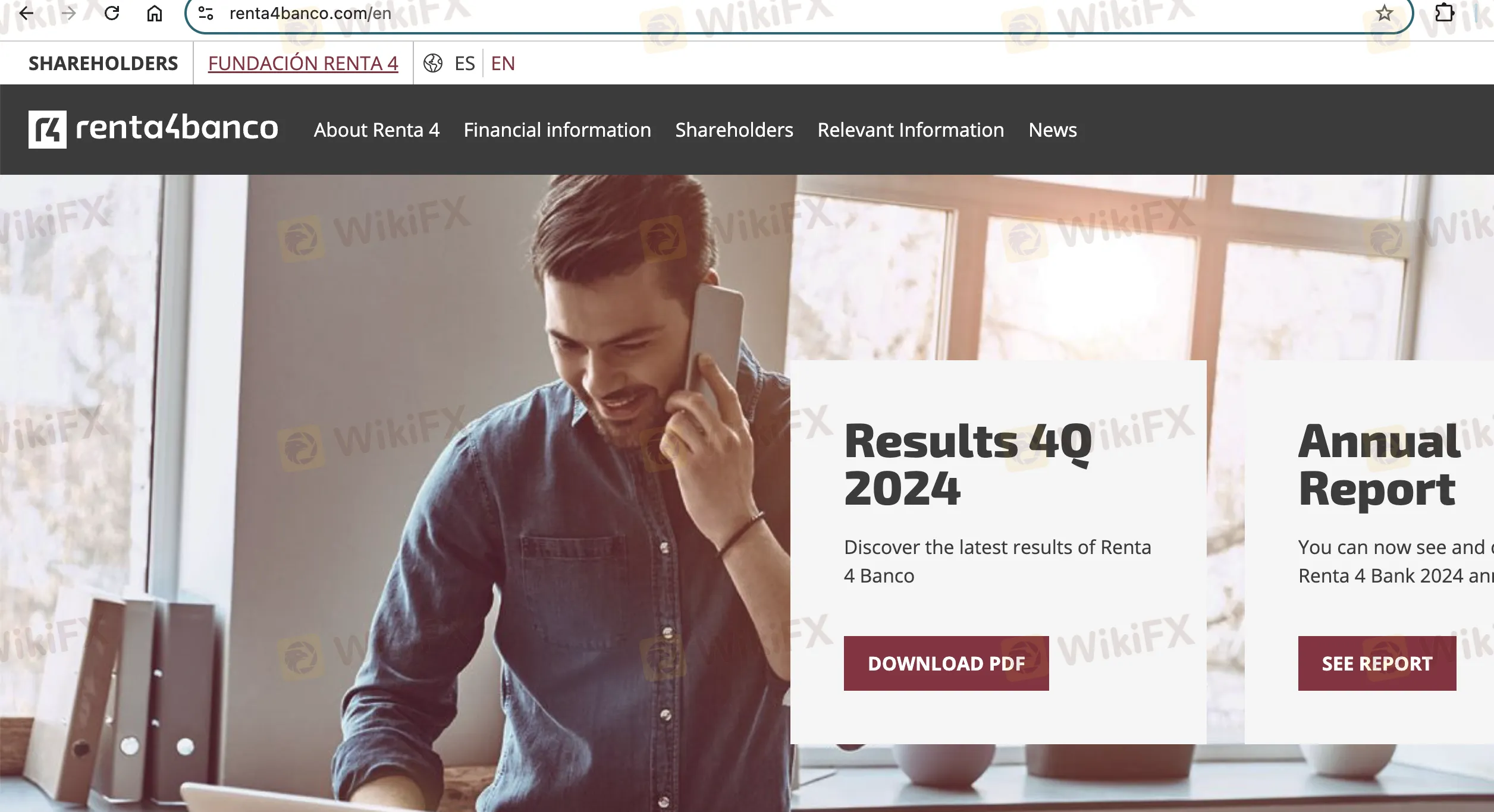Image resolution: width=1494 pixels, height=812 pixels.
Task: Switch language to EN
Action: tap(503, 63)
